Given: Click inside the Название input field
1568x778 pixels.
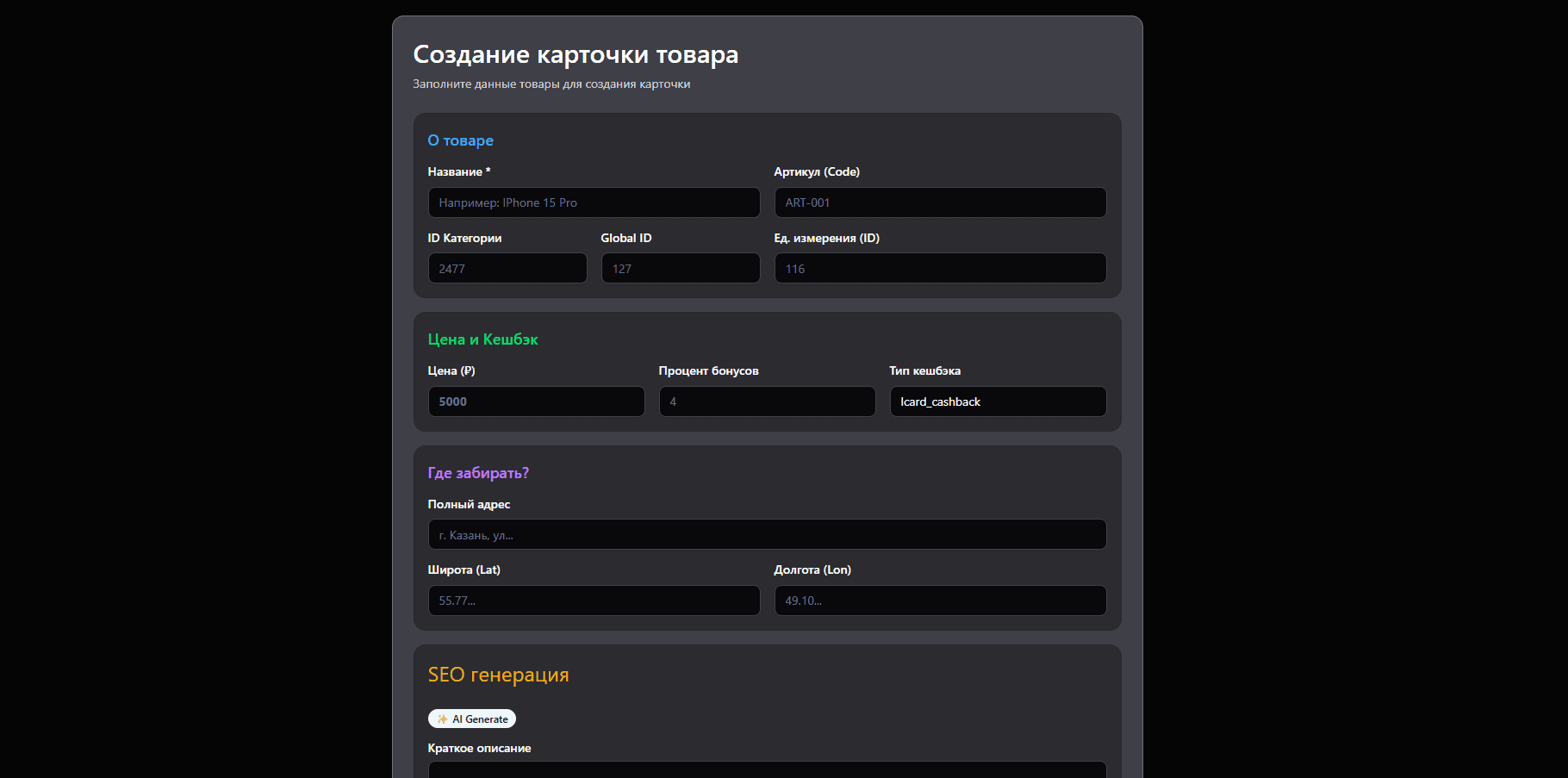Looking at the screenshot, I should pyautogui.click(x=594, y=202).
